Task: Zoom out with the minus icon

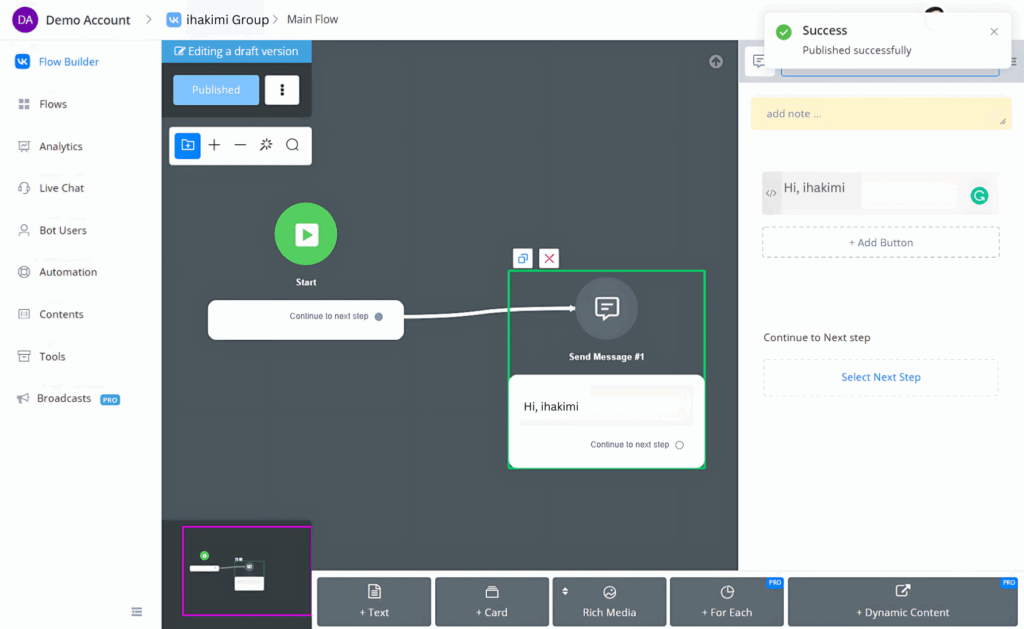Action: 240,145
